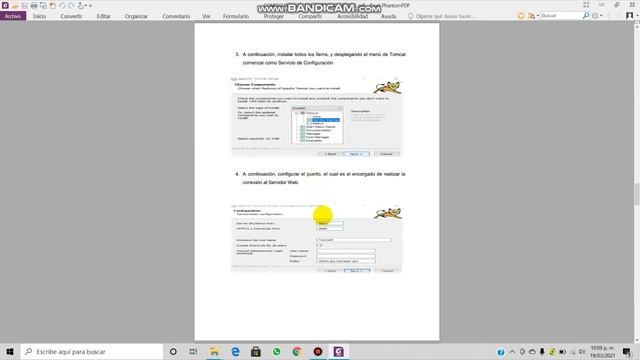Click the Foxit PhantomPDF application logo icon
The width and height of the screenshot is (640, 360).
point(5,5)
